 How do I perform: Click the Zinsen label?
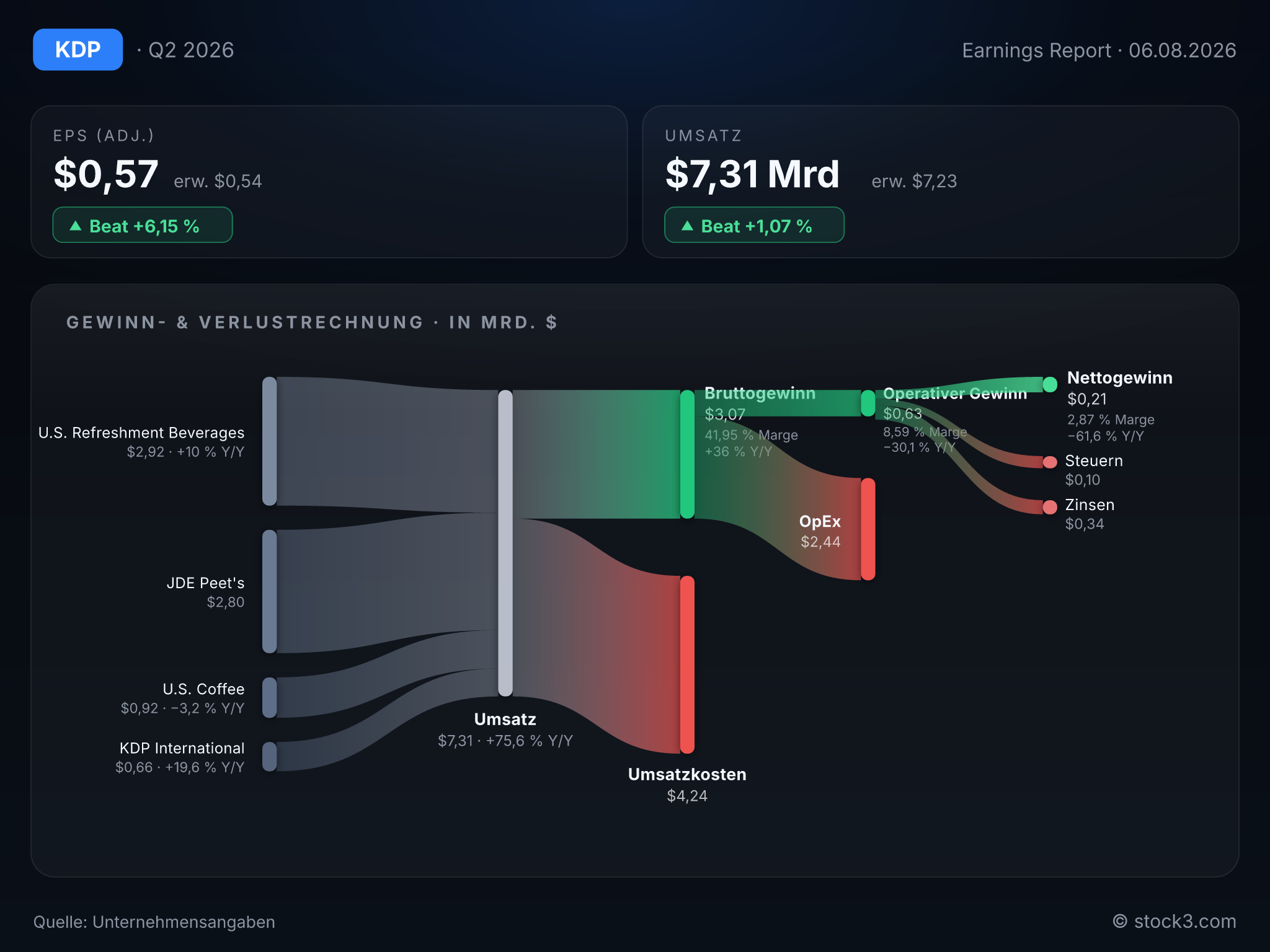point(1090,505)
